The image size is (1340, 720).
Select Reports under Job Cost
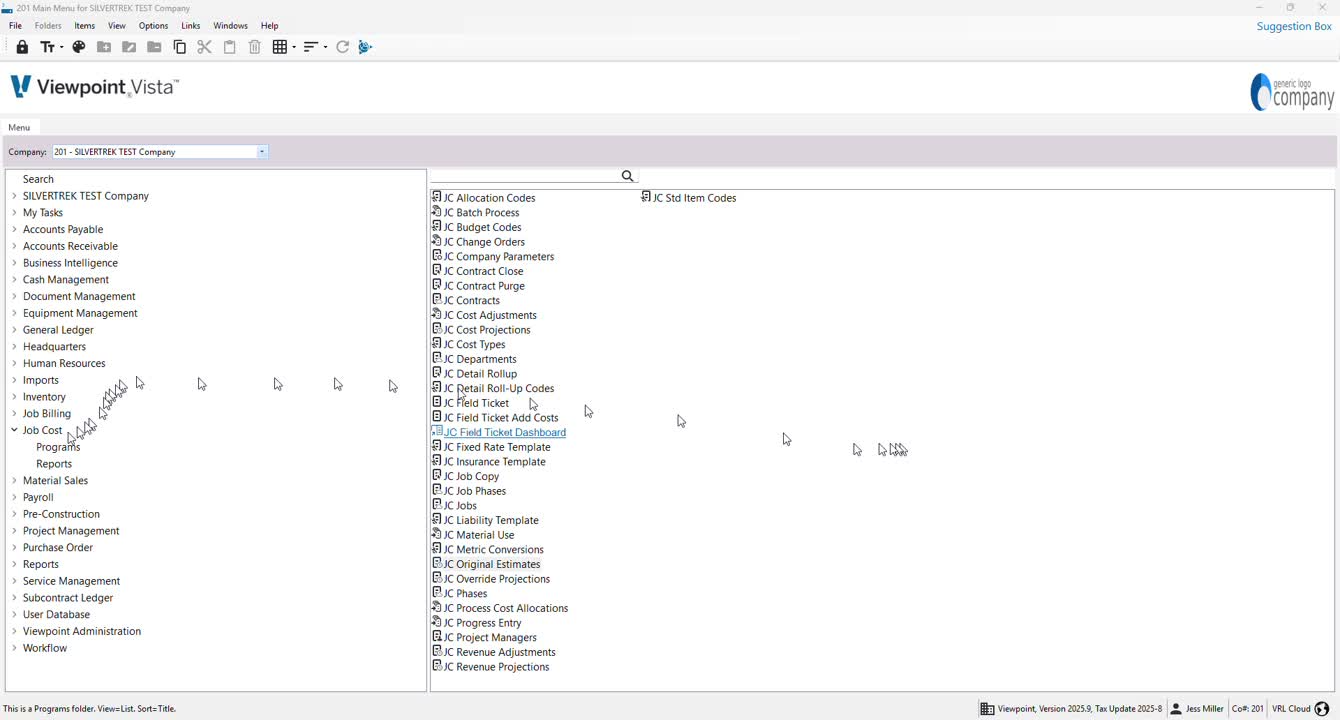54,464
